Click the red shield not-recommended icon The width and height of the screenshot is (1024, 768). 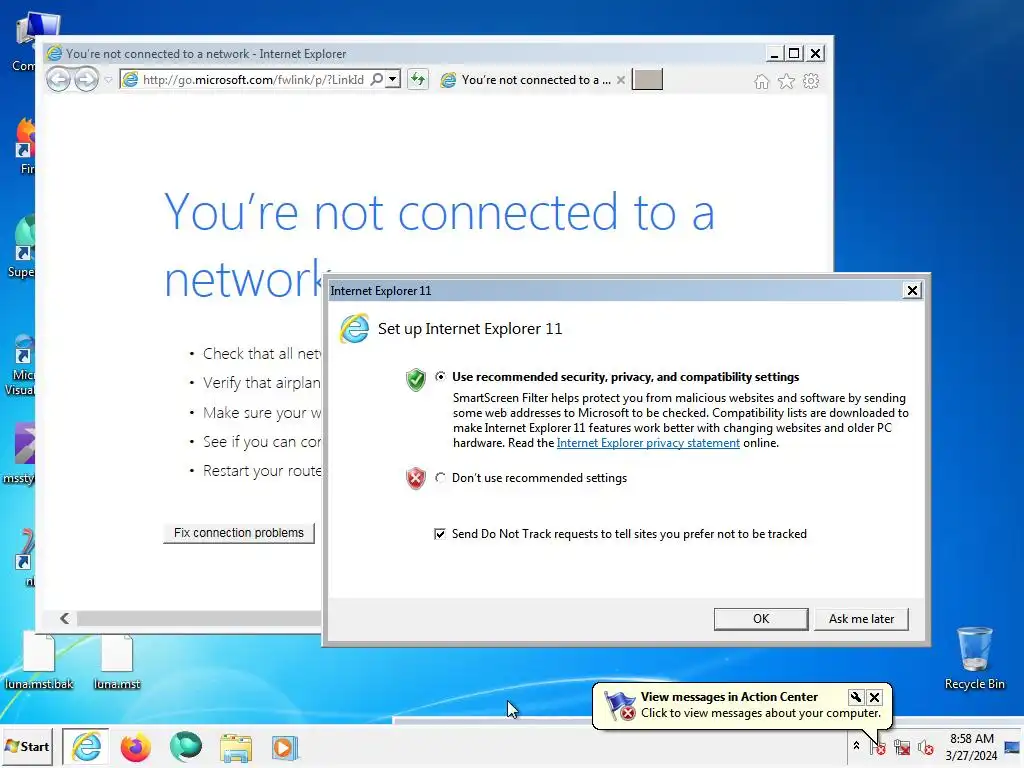415,479
